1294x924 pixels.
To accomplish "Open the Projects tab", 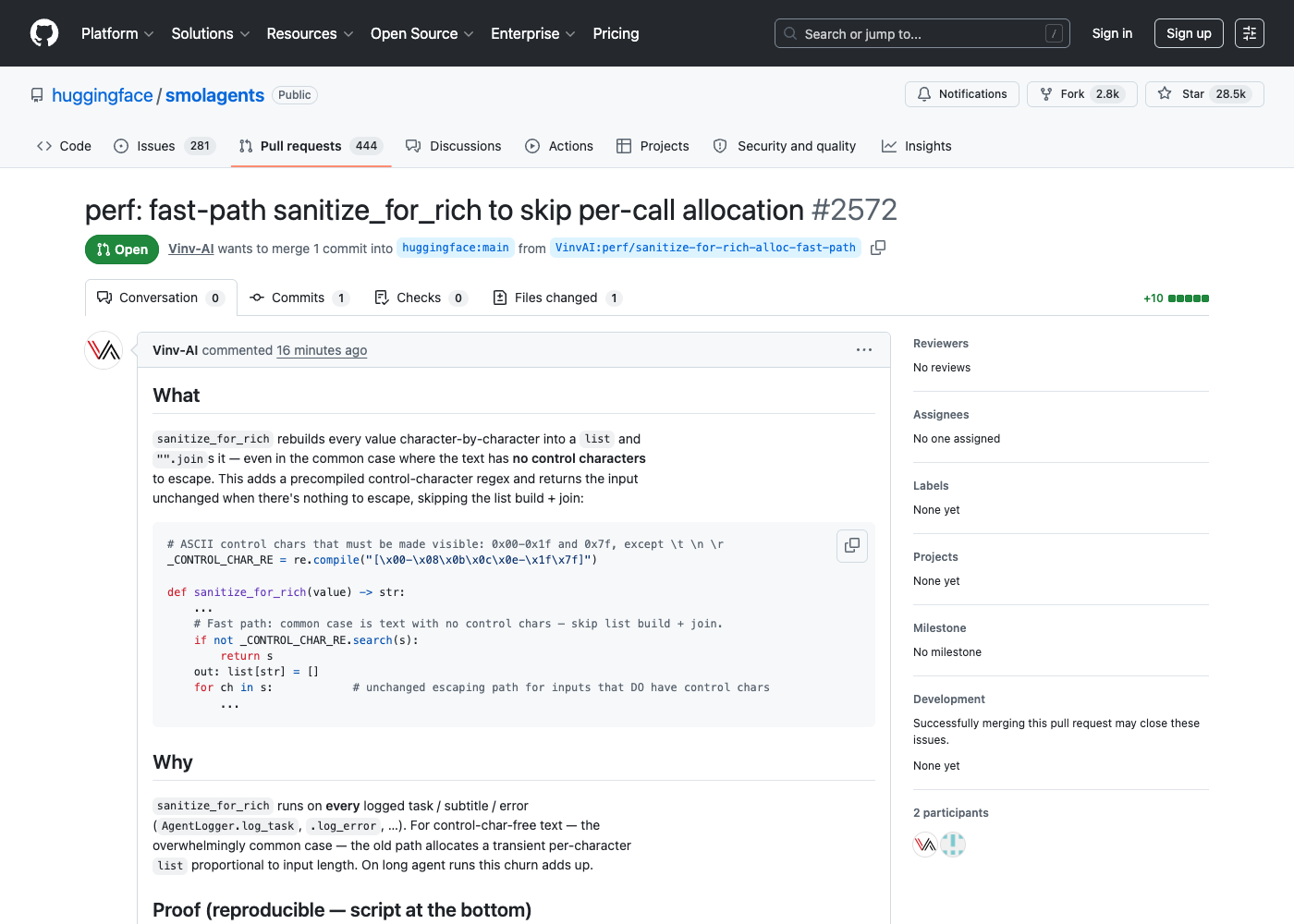I will coord(653,146).
